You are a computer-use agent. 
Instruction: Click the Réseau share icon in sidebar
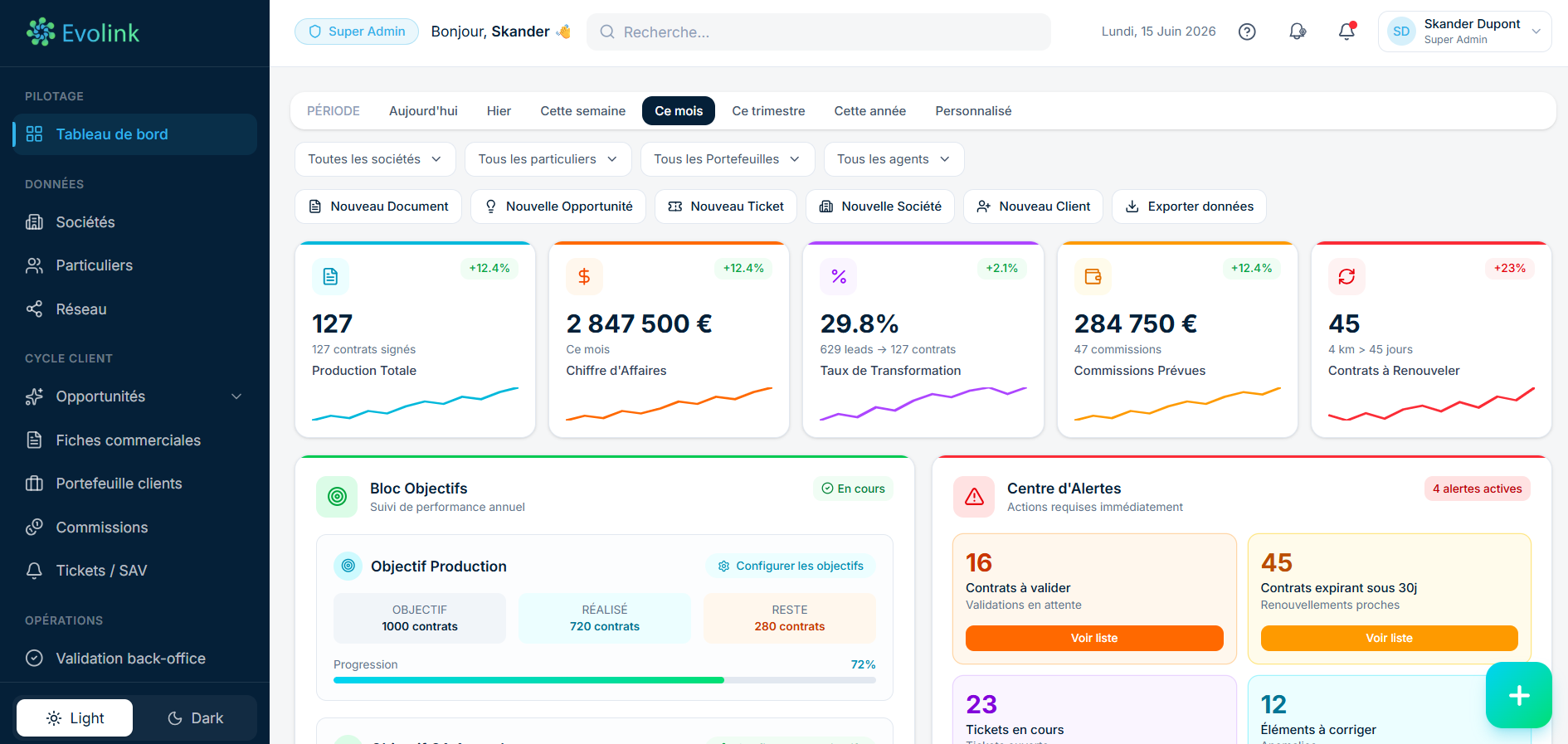(x=34, y=309)
